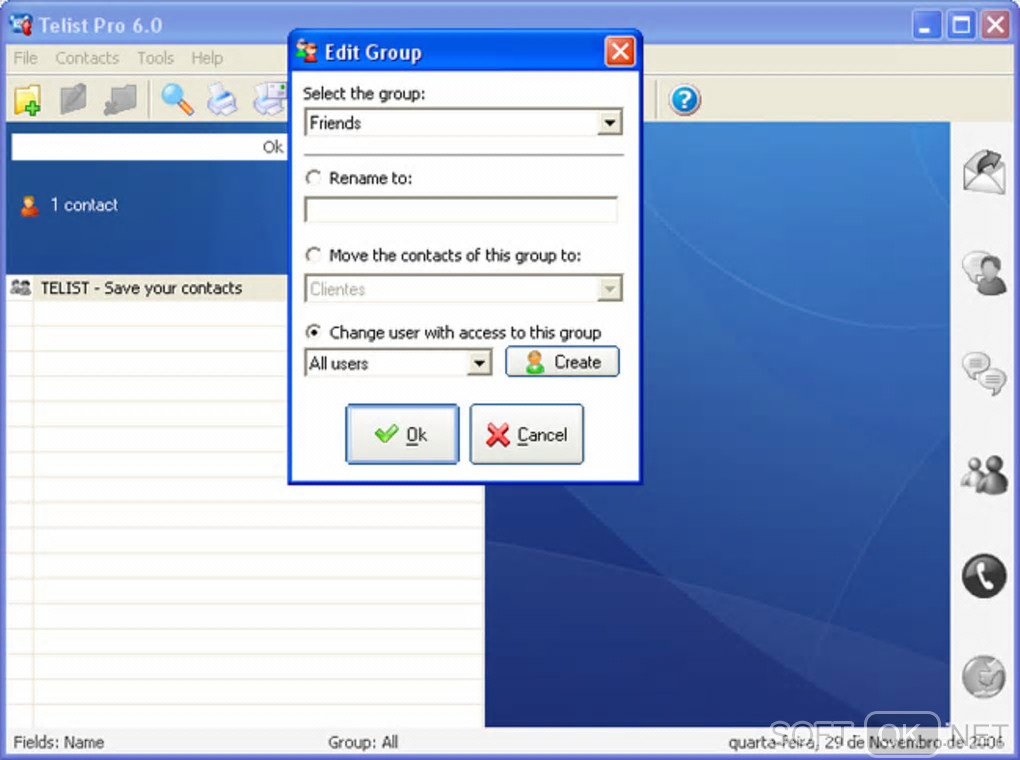The image size is (1020, 760).
Task: Close the Edit Group dialog
Action: click(x=620, y=51)
